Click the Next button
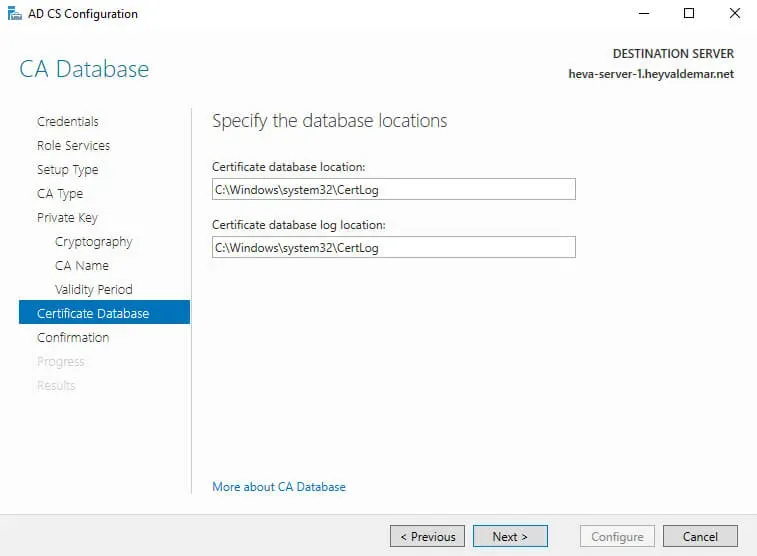Screen dimensions: 757x556 pyautogui.click(x=510, y=536)
